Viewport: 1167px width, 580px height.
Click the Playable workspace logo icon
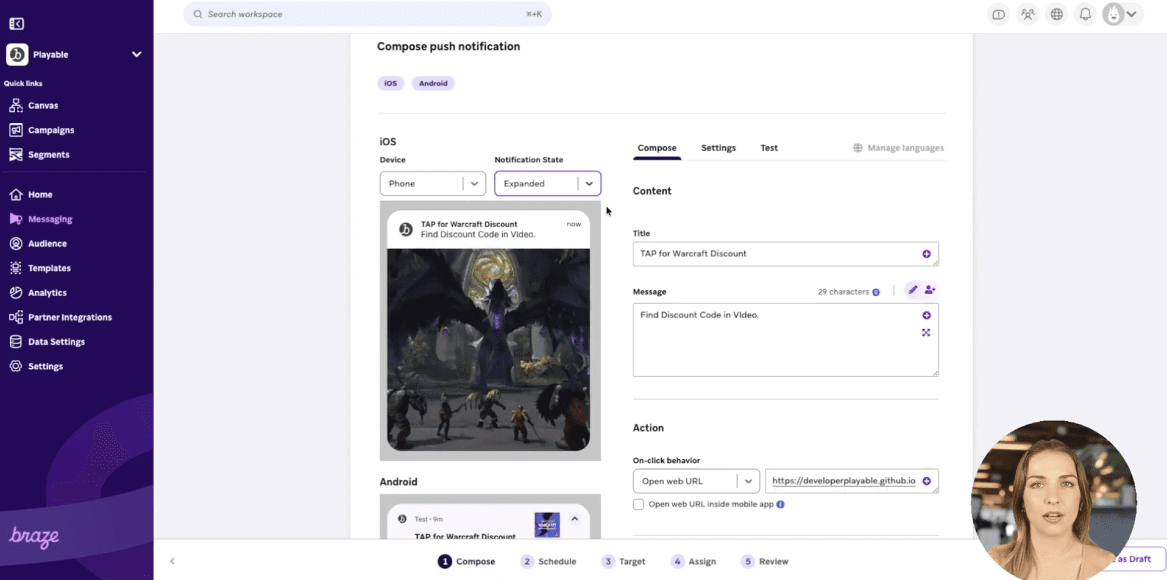click(x=17, y=54)
